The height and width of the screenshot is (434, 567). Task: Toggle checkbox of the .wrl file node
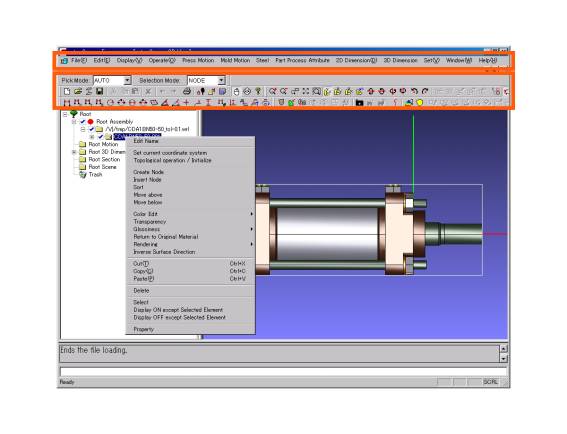[91, 129]
